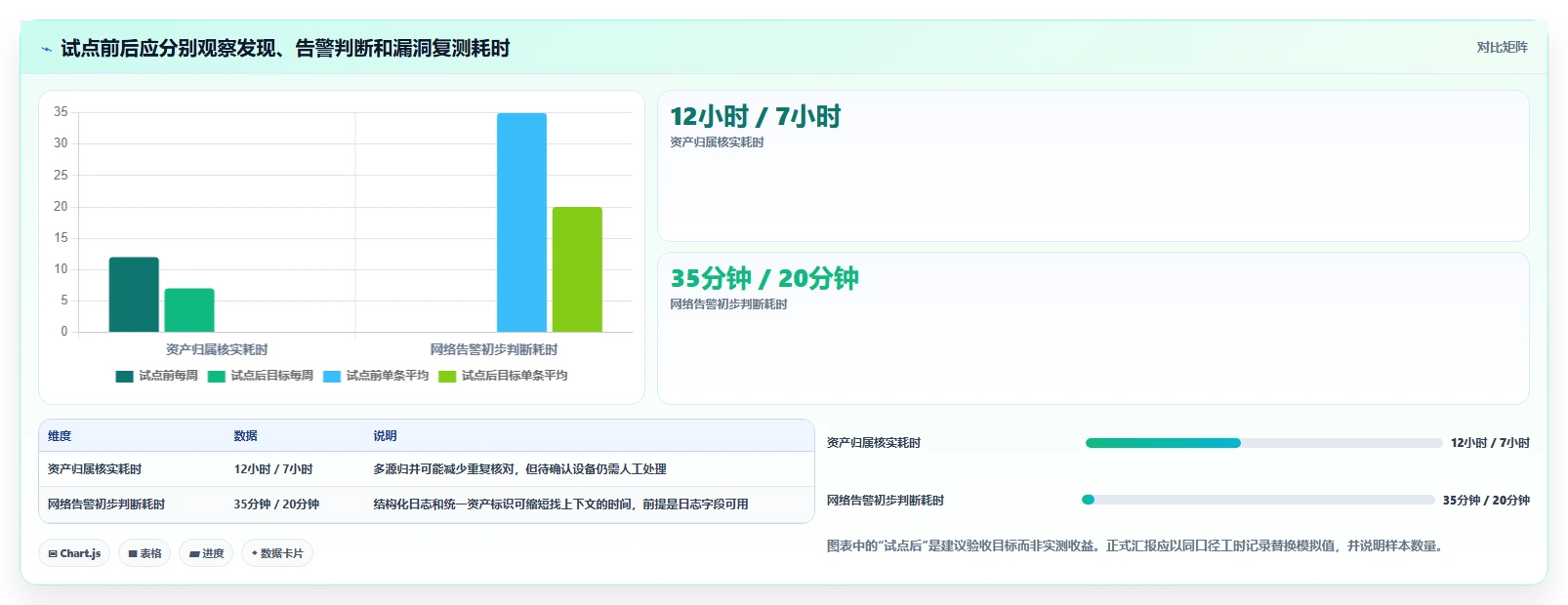The width and height of the screenshot is (1568, 605).
Task: Click the chart x-axis label 网络告警初步判断耗时
Action: [x=494, y=349]
